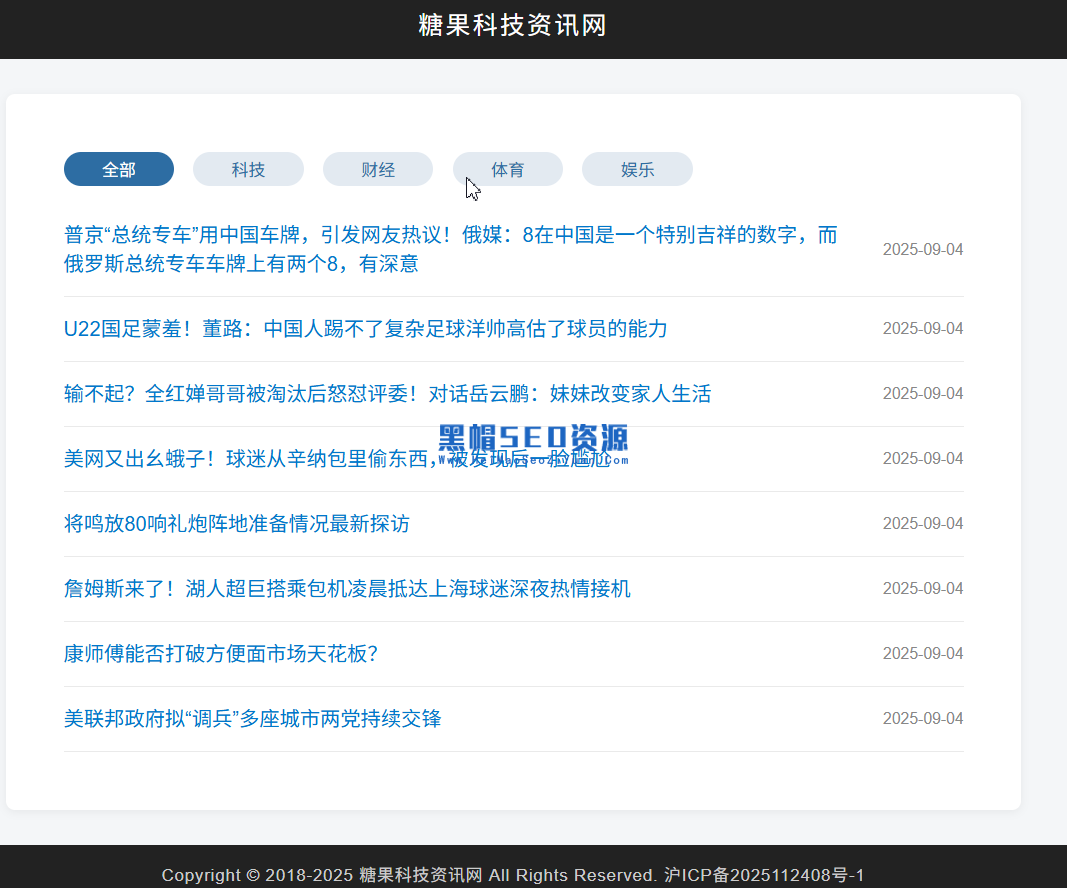
Task: Read the U22国足蒙羞 article
Action: pyautogui.click(x=366, y=329)
